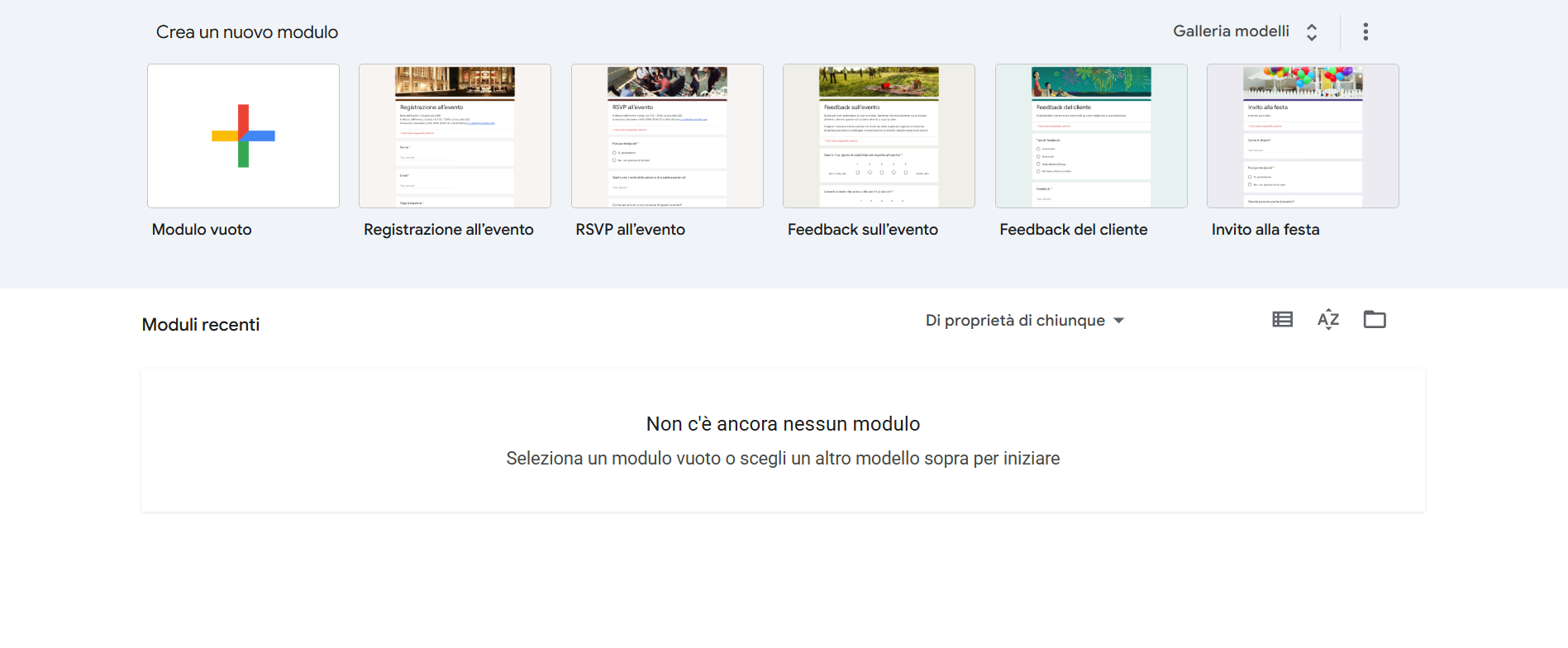Switch to list view layout
This screenshot has height=648, width=1568.
click(x=1282, y=319)
